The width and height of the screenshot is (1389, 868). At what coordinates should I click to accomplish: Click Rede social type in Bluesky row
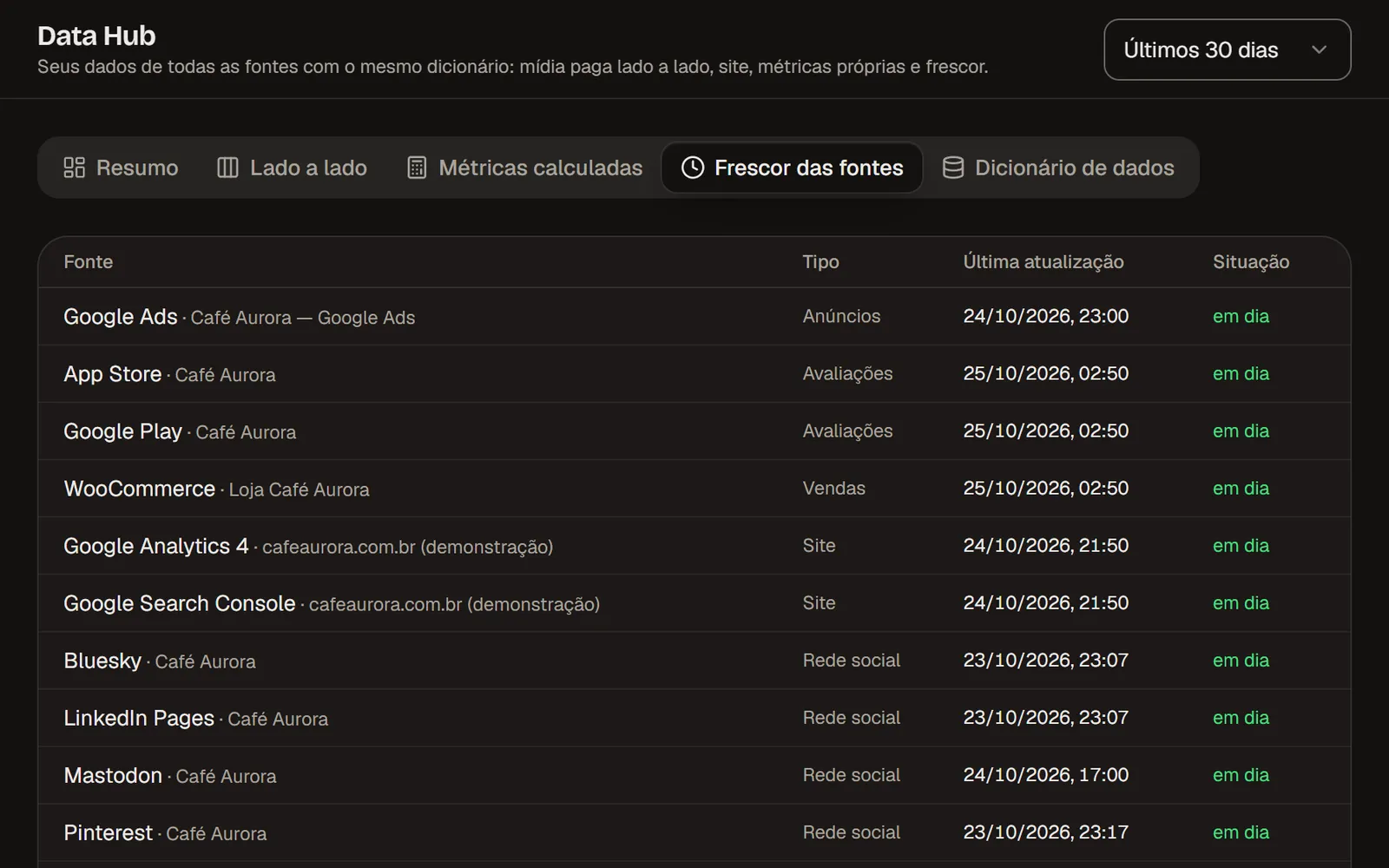(x=851, y=660)
